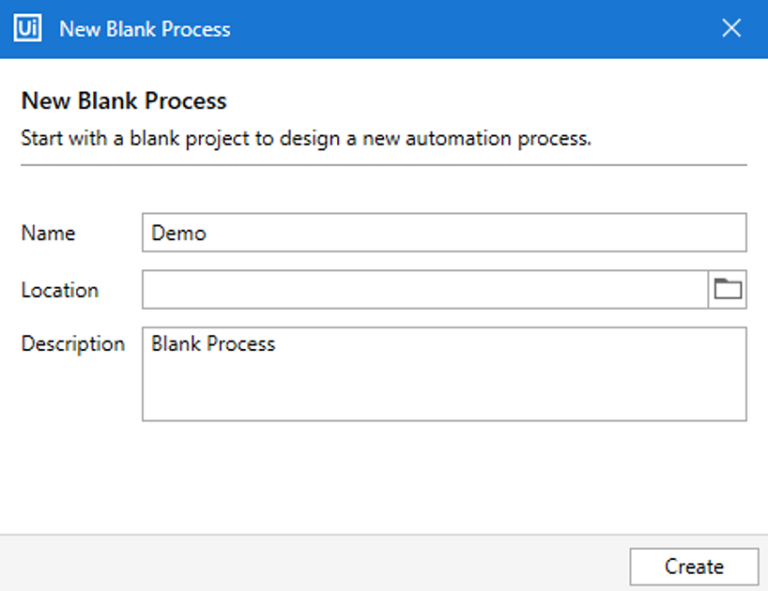Select the Location field label
Screen dimensions: 768x591
tap(60, 290)
